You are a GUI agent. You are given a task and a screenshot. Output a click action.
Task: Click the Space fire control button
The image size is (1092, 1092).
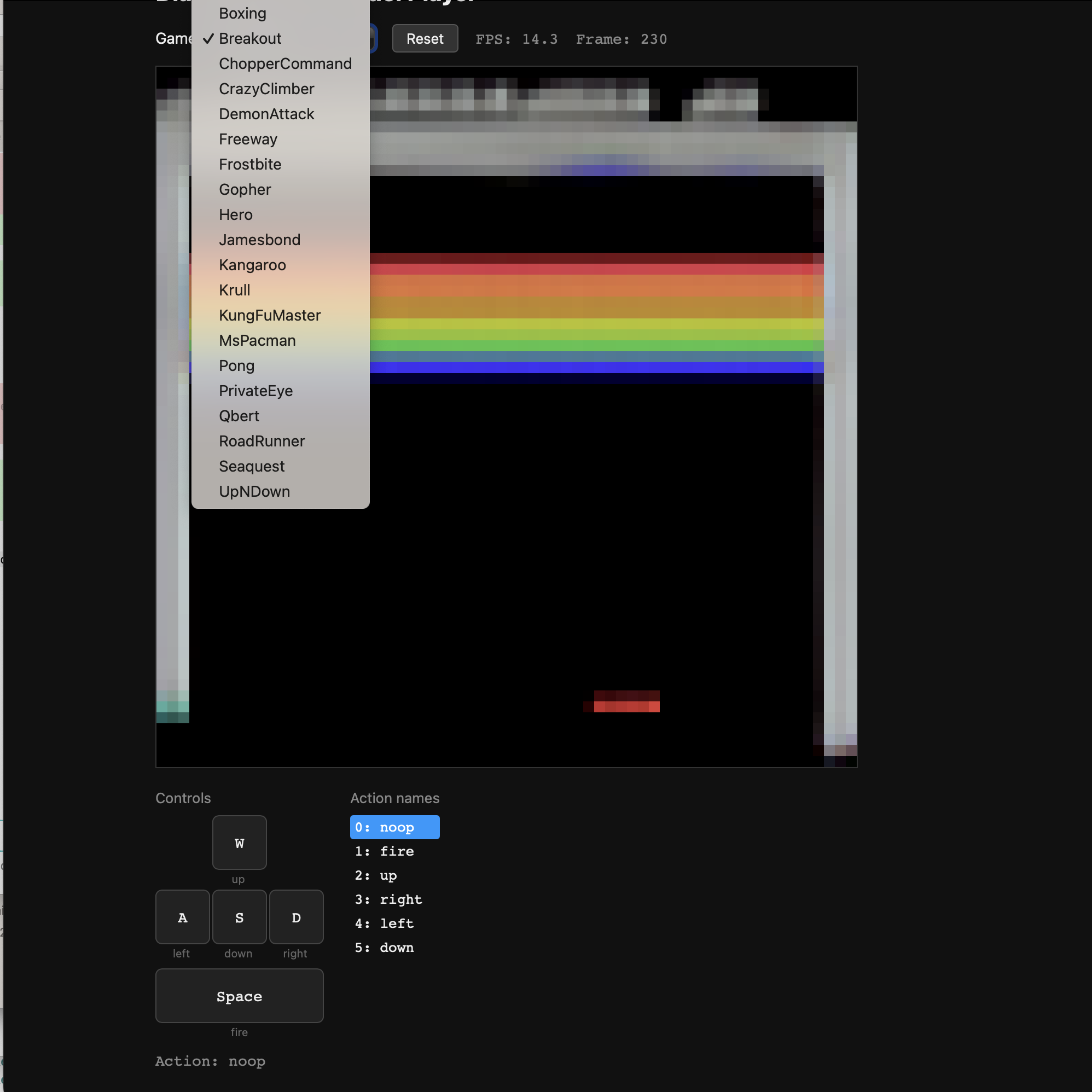tap(240, 995)
